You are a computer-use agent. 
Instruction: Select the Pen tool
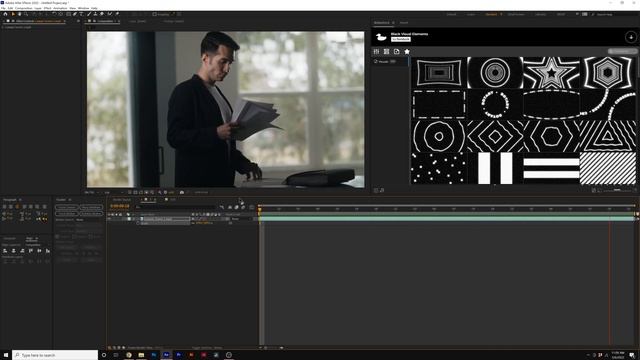point(75,14)
